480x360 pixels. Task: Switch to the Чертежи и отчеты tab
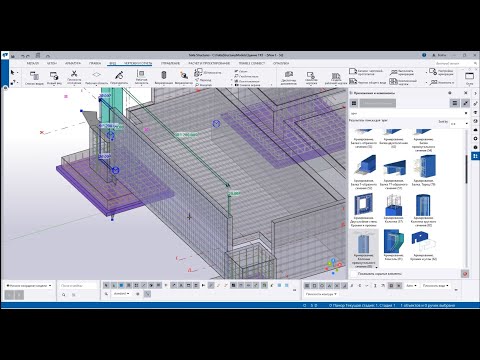click(x=138, y=63)
